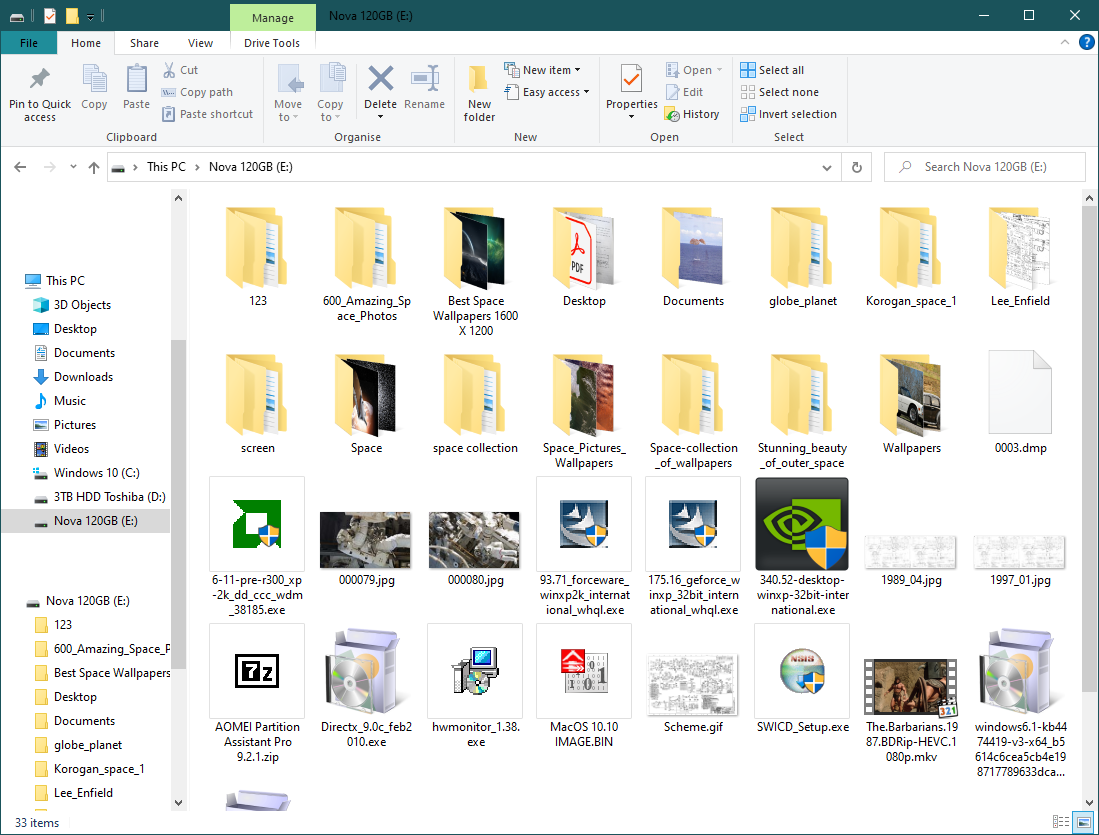The height and width of the screenshot is (835, 1099).
Task: Refresh the current folder view
Action: (856, 167)
